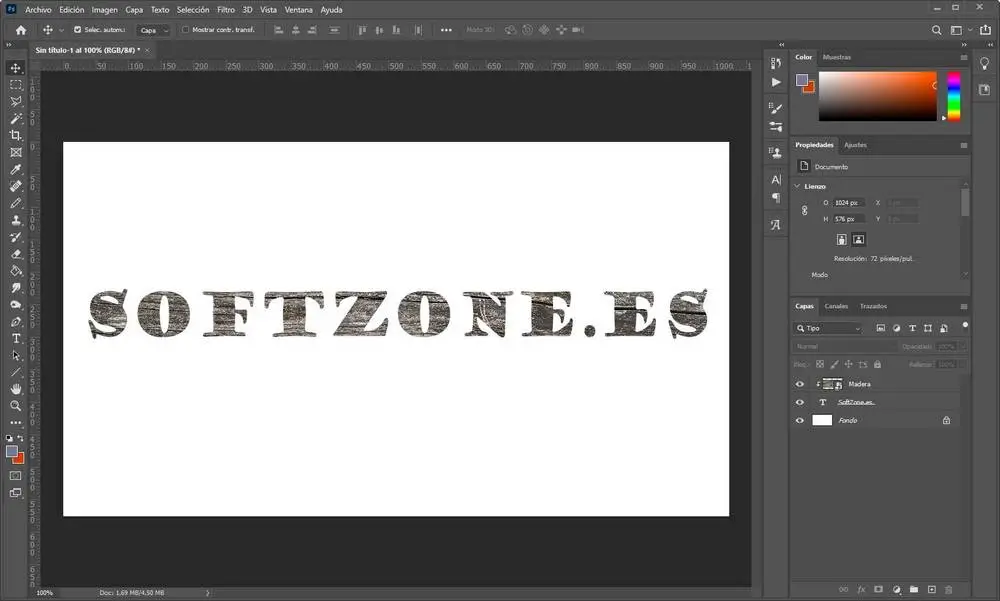Select the Hand tool
Image resolution: width=1000 pixels, height=601 pixels.
[16, 389]
